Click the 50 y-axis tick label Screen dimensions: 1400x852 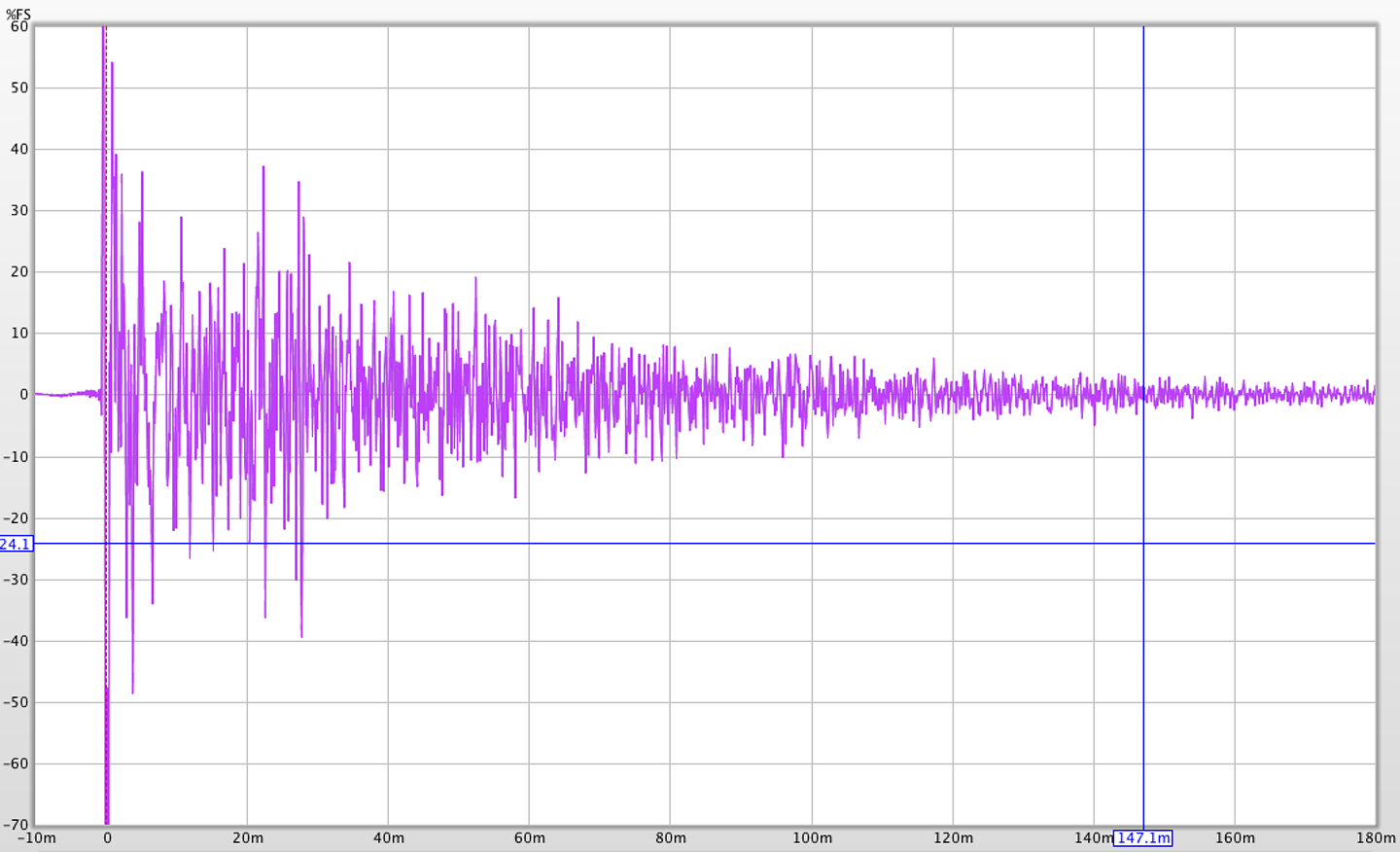[x=19, y=88]
